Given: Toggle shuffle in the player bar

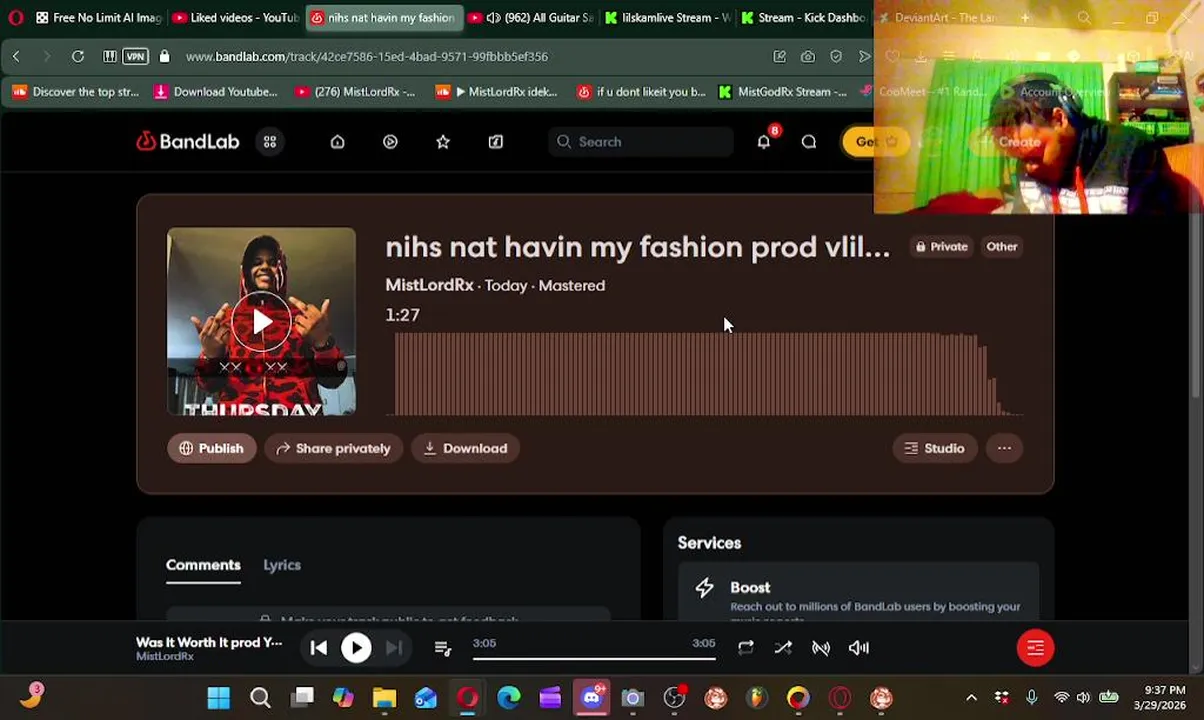Looking at the screenshot, I should [783, 648].
